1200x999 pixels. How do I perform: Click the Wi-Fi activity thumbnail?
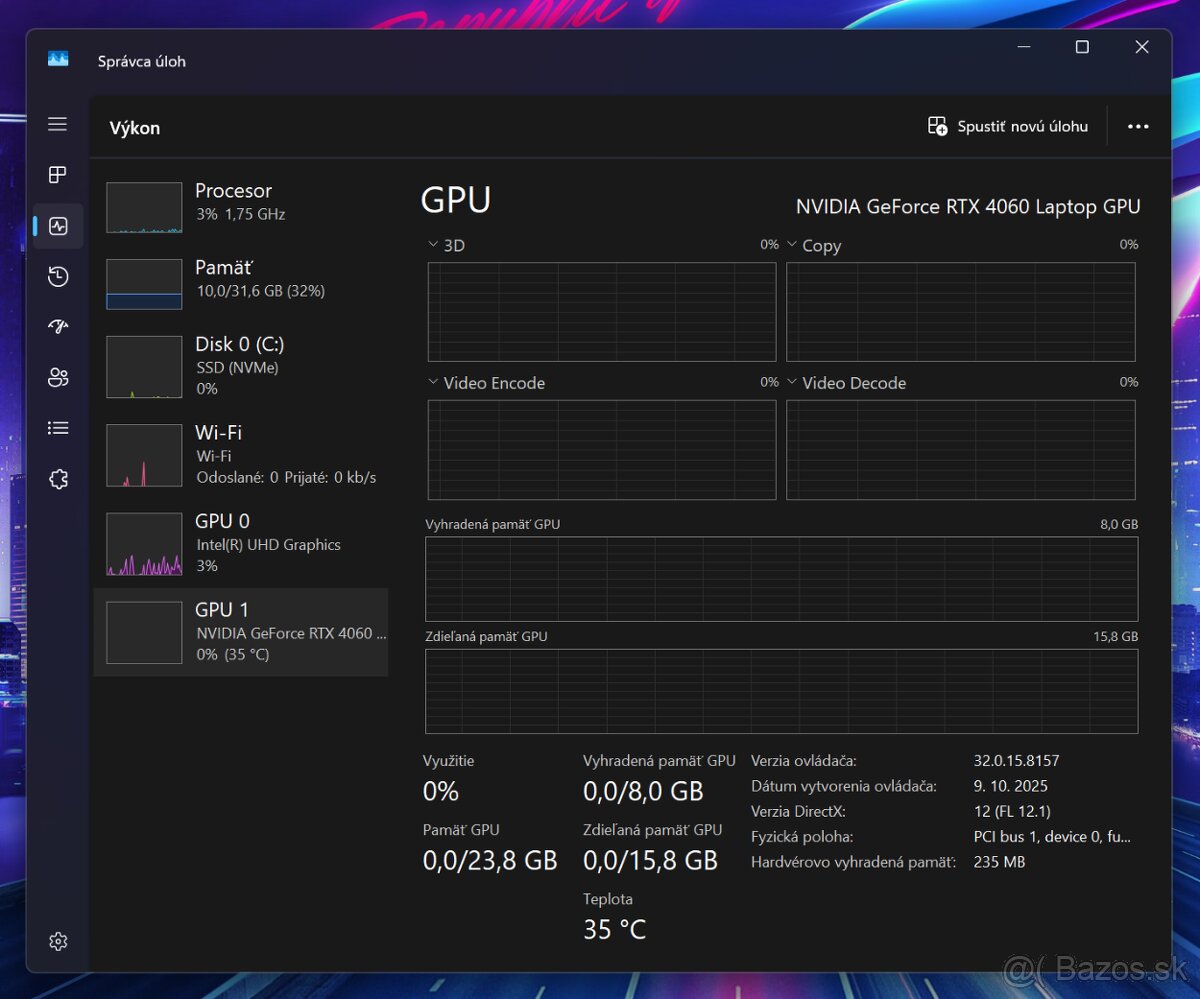click(x=143, y=454)
